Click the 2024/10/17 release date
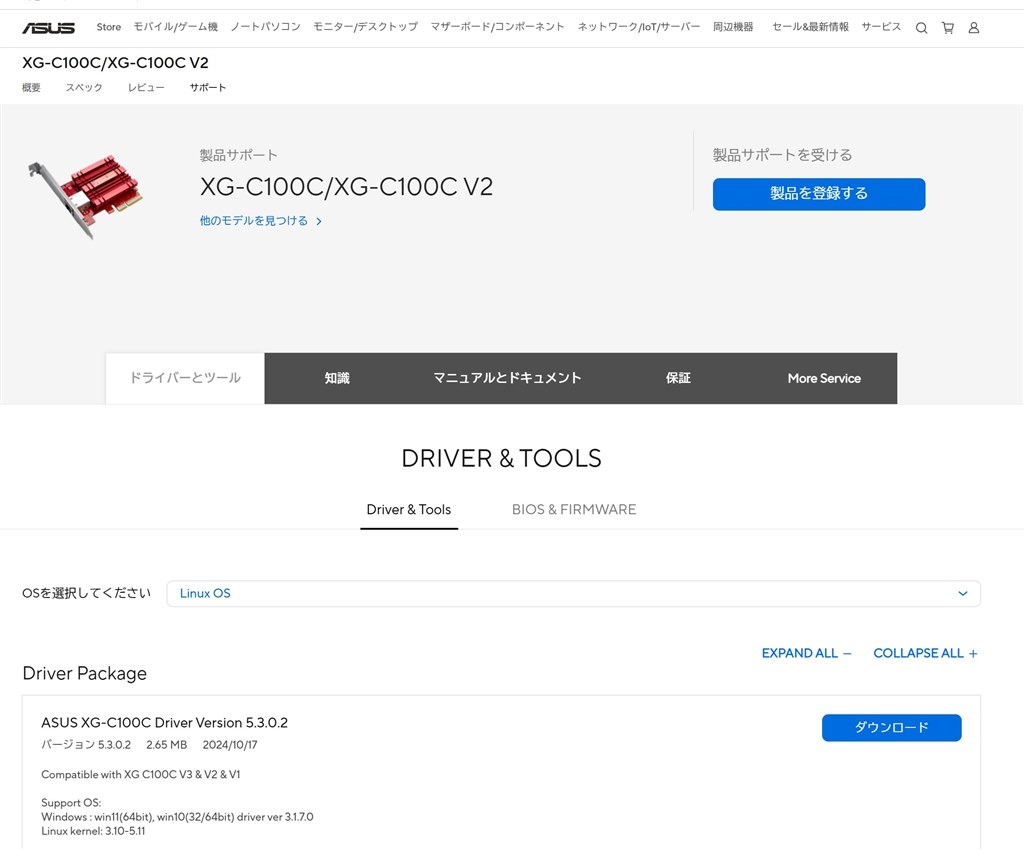This screenshot has height=850, width=1024. pyautogui.click(x=230, y=745)
